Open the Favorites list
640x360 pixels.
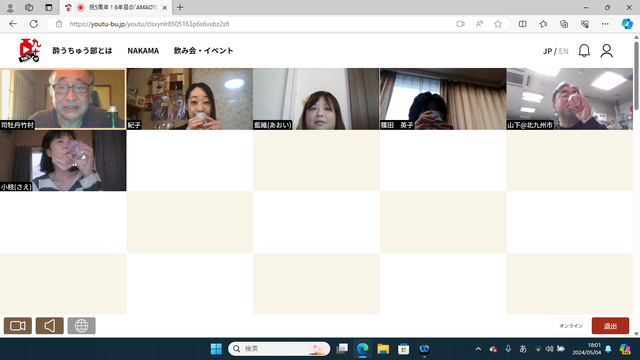[x=543, y=24]
